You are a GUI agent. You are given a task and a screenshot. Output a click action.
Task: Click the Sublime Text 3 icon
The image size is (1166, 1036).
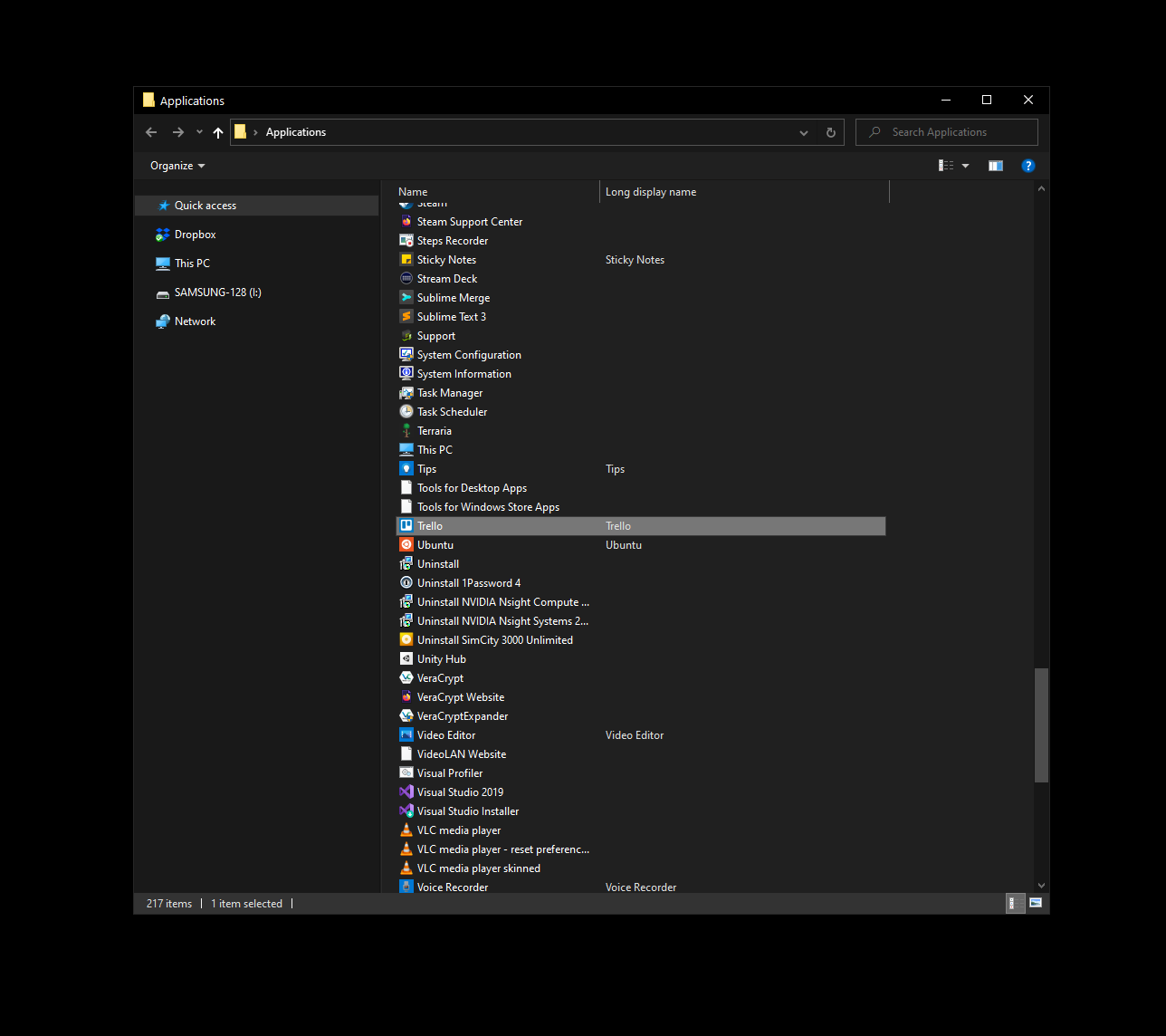pos(406,317)
